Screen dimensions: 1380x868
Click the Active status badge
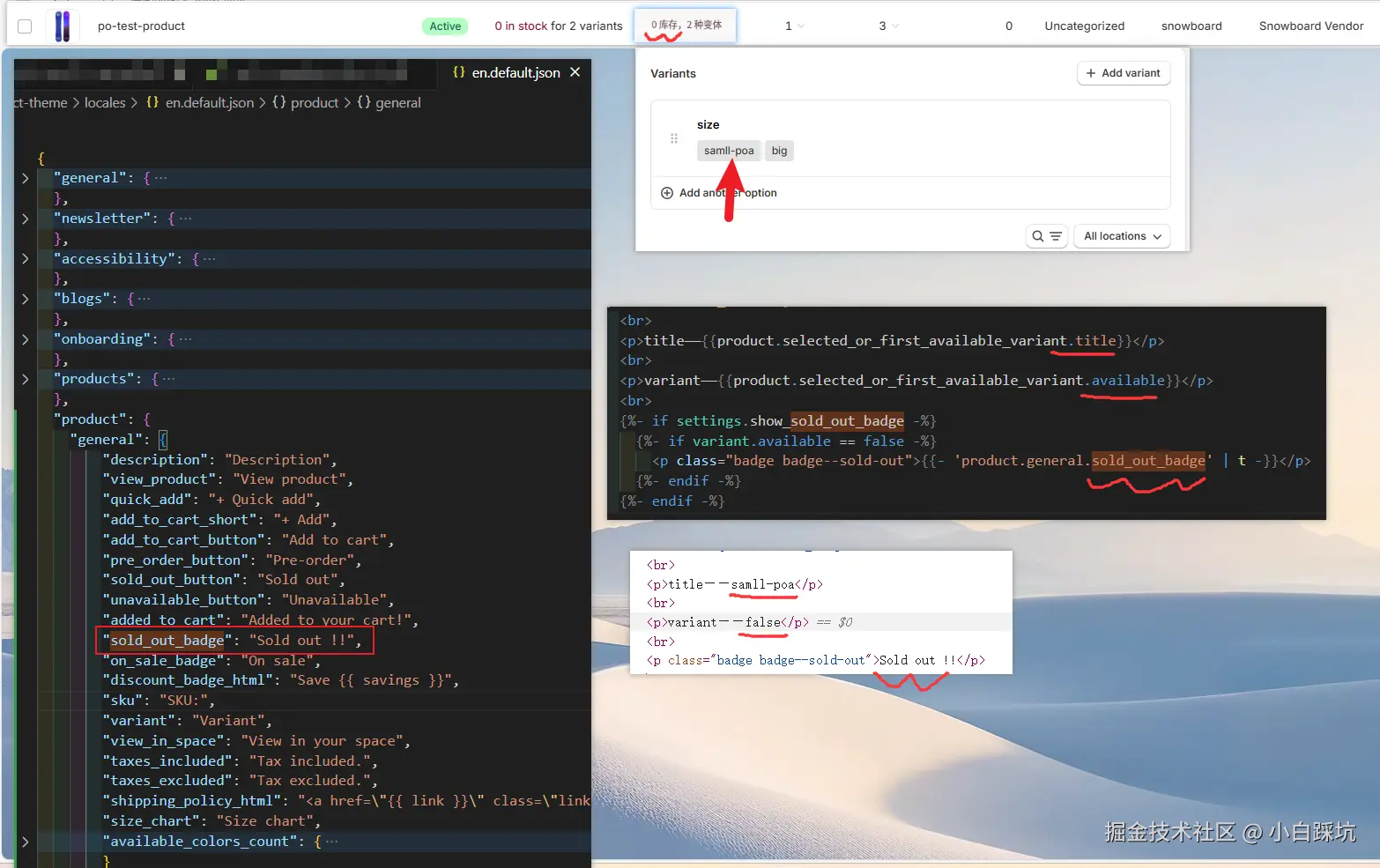tap(445, 26)
